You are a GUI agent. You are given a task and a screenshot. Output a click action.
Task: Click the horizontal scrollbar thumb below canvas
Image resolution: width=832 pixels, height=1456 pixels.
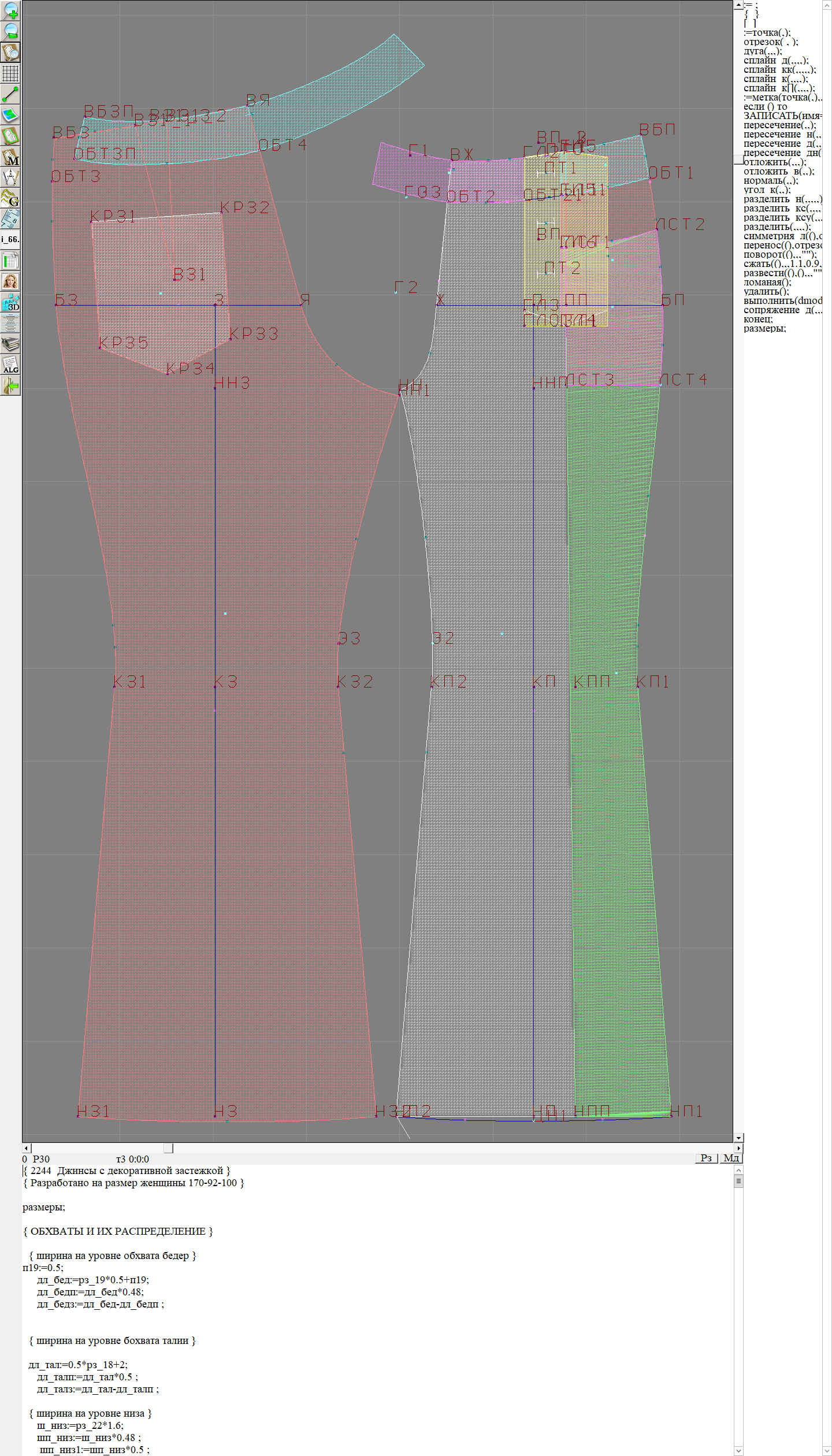coord(168,1147)
